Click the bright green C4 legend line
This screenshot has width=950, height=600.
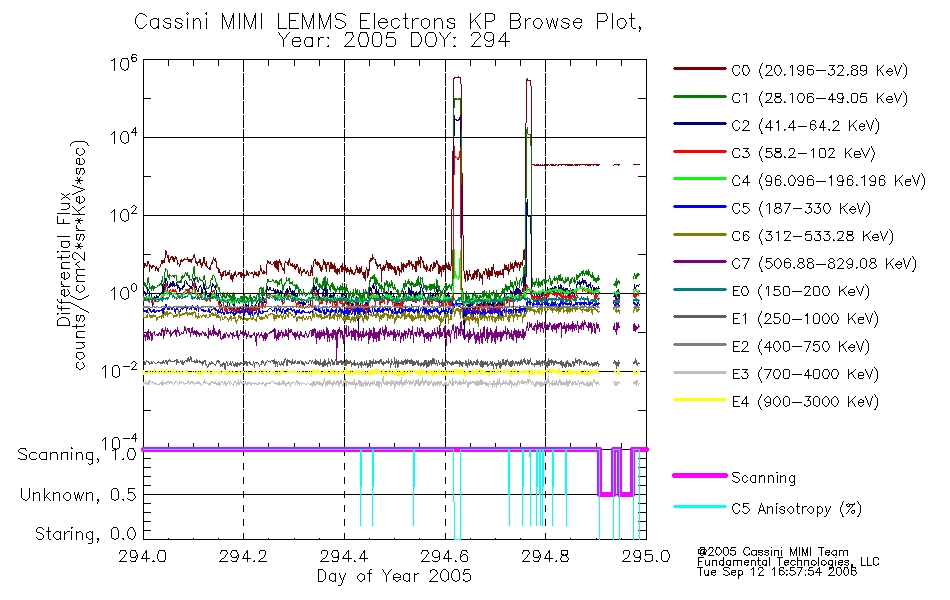[x=699, y=179]
